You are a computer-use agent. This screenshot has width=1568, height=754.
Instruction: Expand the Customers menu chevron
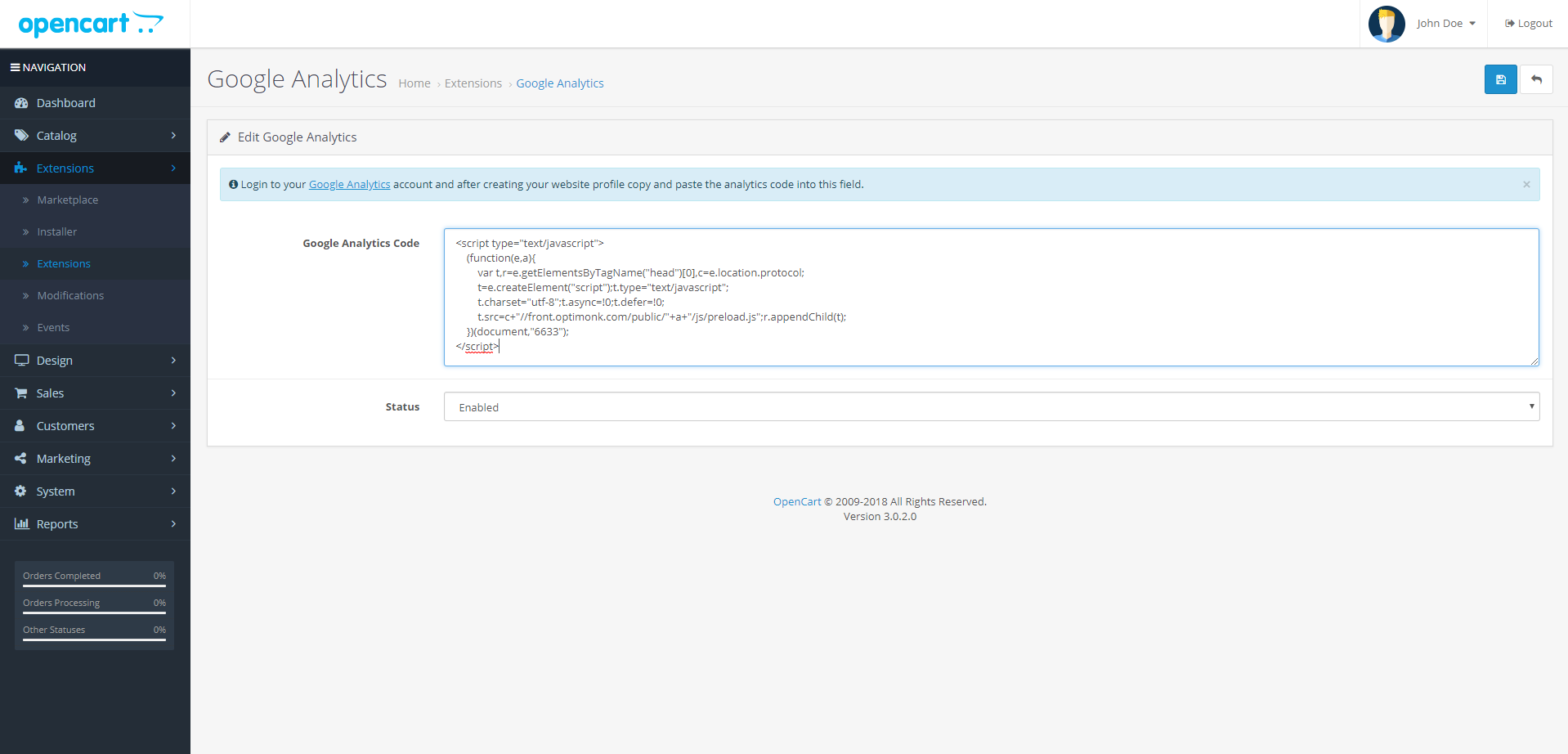pos(173,426)
